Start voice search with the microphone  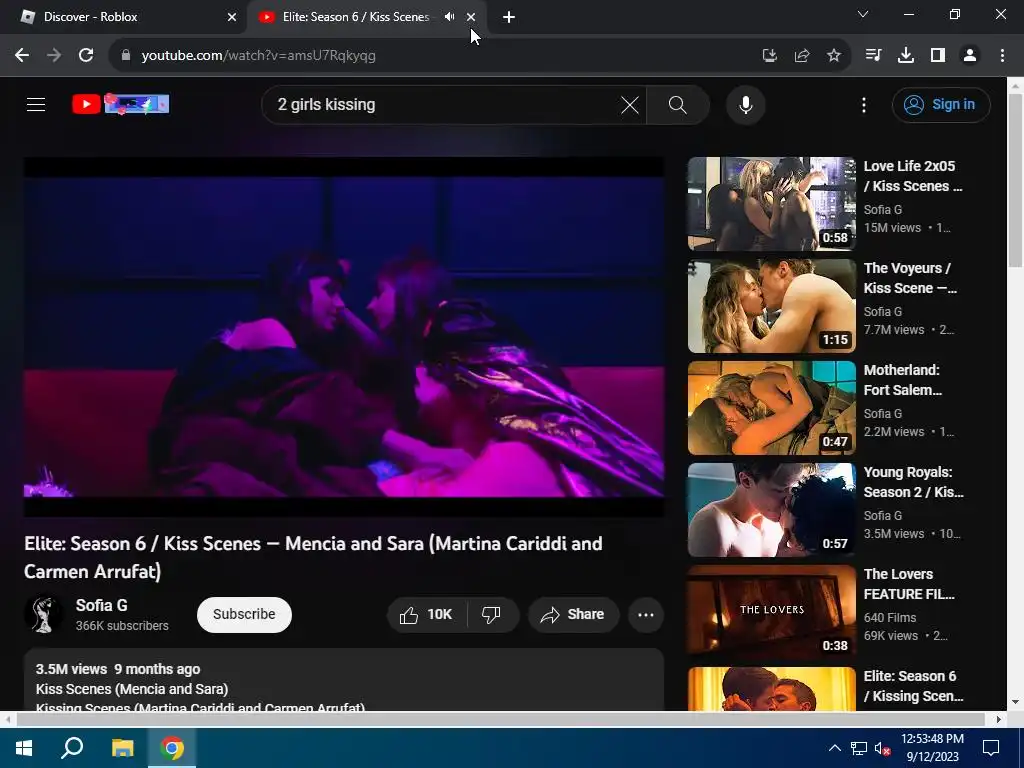pyautogui.click(x=745, y=104)
